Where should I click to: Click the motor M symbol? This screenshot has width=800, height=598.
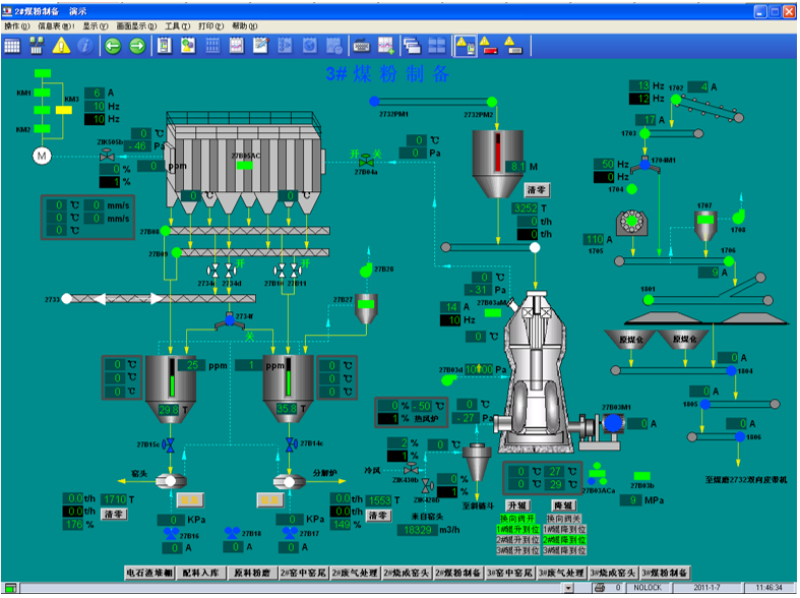click(42, 156)
